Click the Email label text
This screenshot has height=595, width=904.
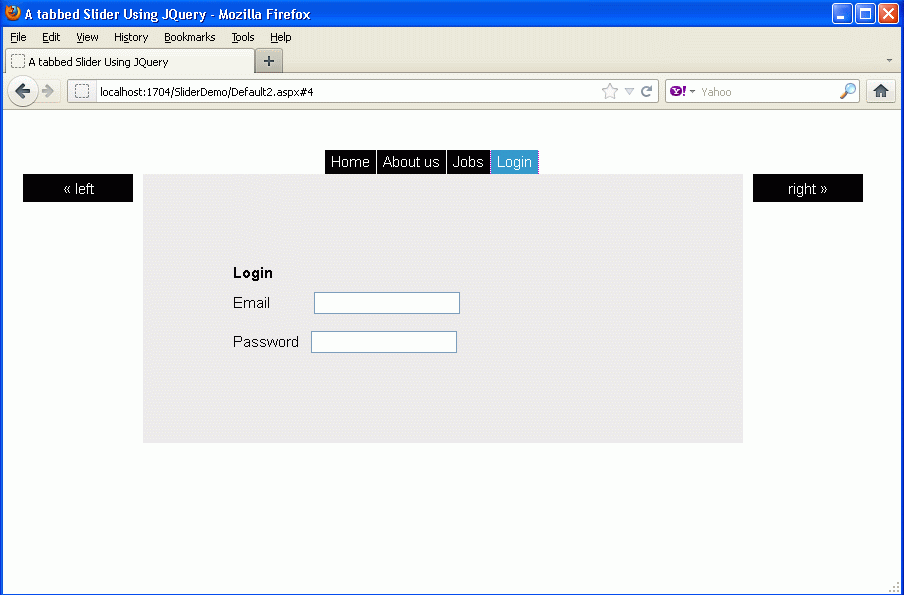pyautogui.click(x=251, y=303)
